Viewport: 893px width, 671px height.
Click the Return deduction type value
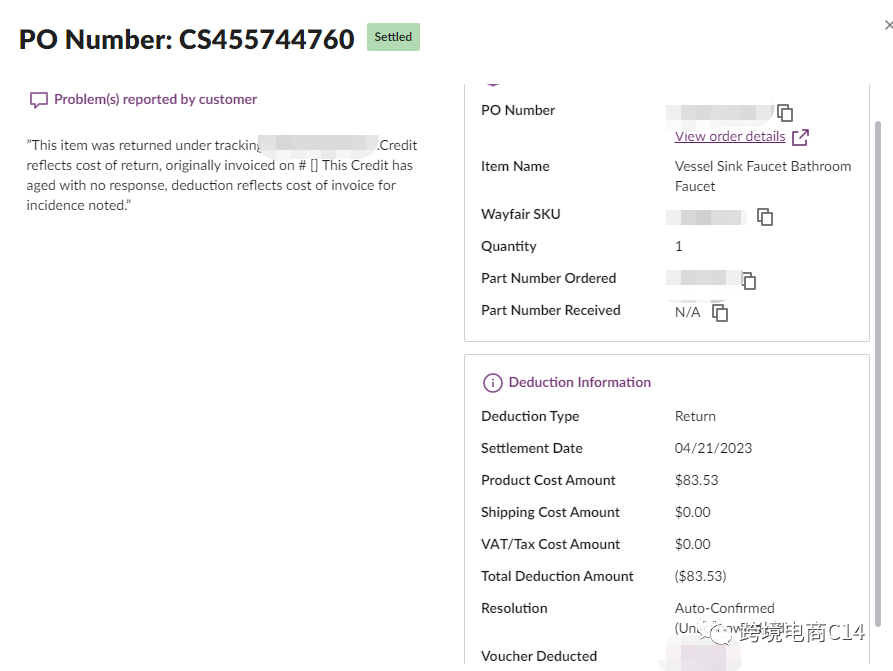coord(695,417)
